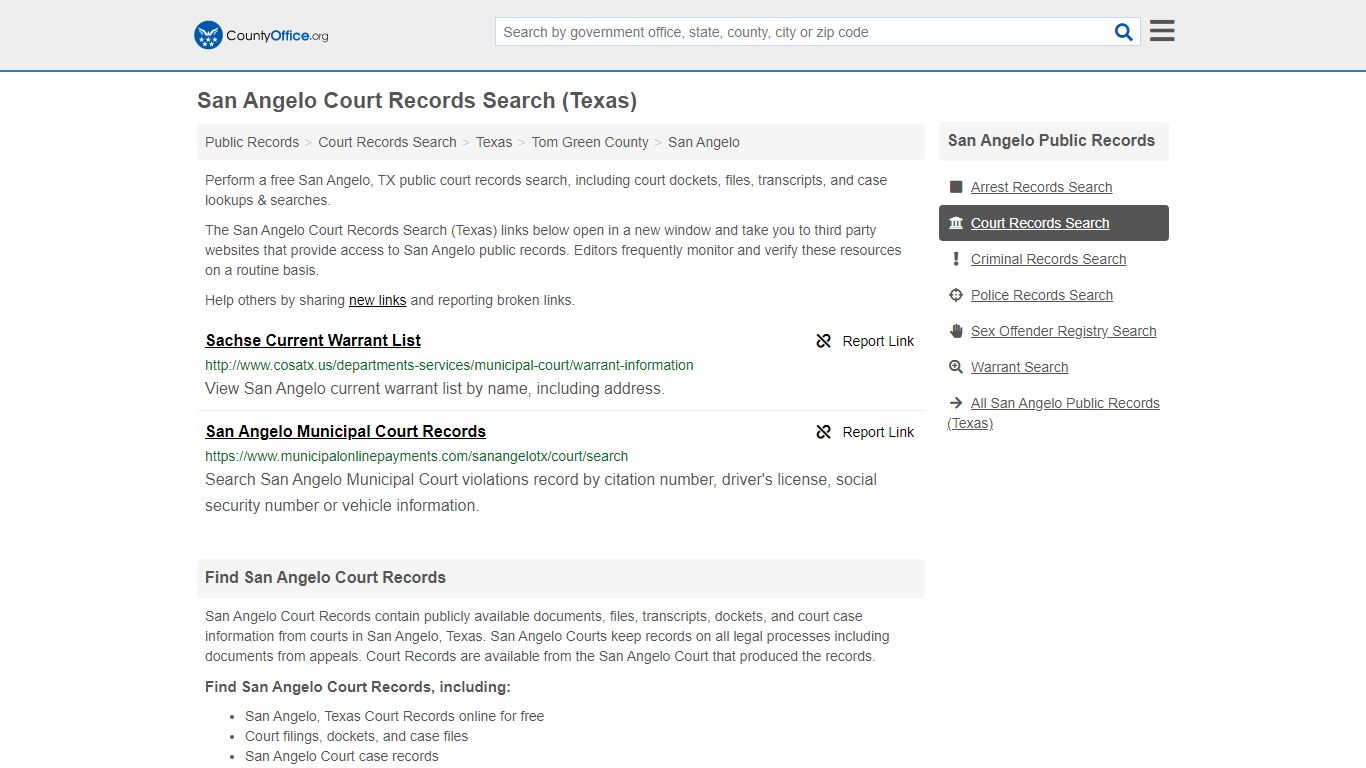The height and width of the screenshot is (768, 1366).
Task: Open Police Records Search in sidebar
Action: 1042,295
